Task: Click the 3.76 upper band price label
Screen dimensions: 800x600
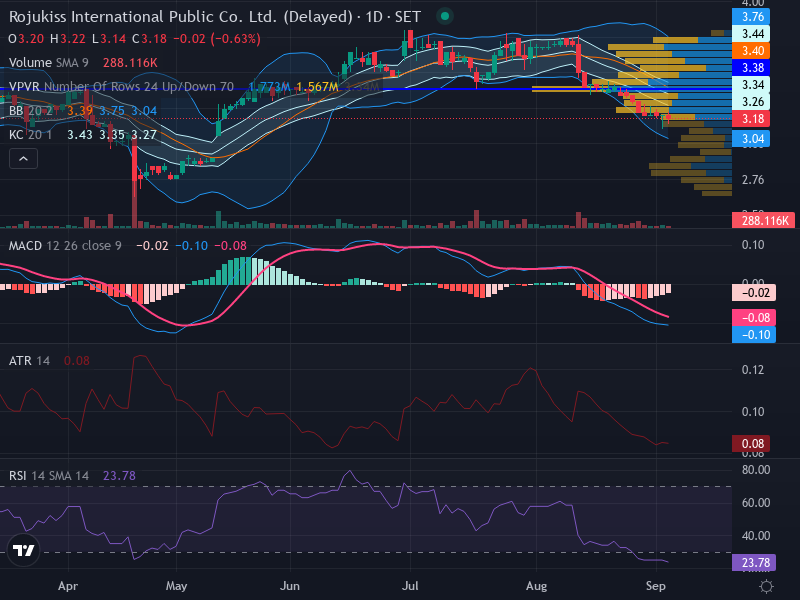Action: (x=751, y=17)
